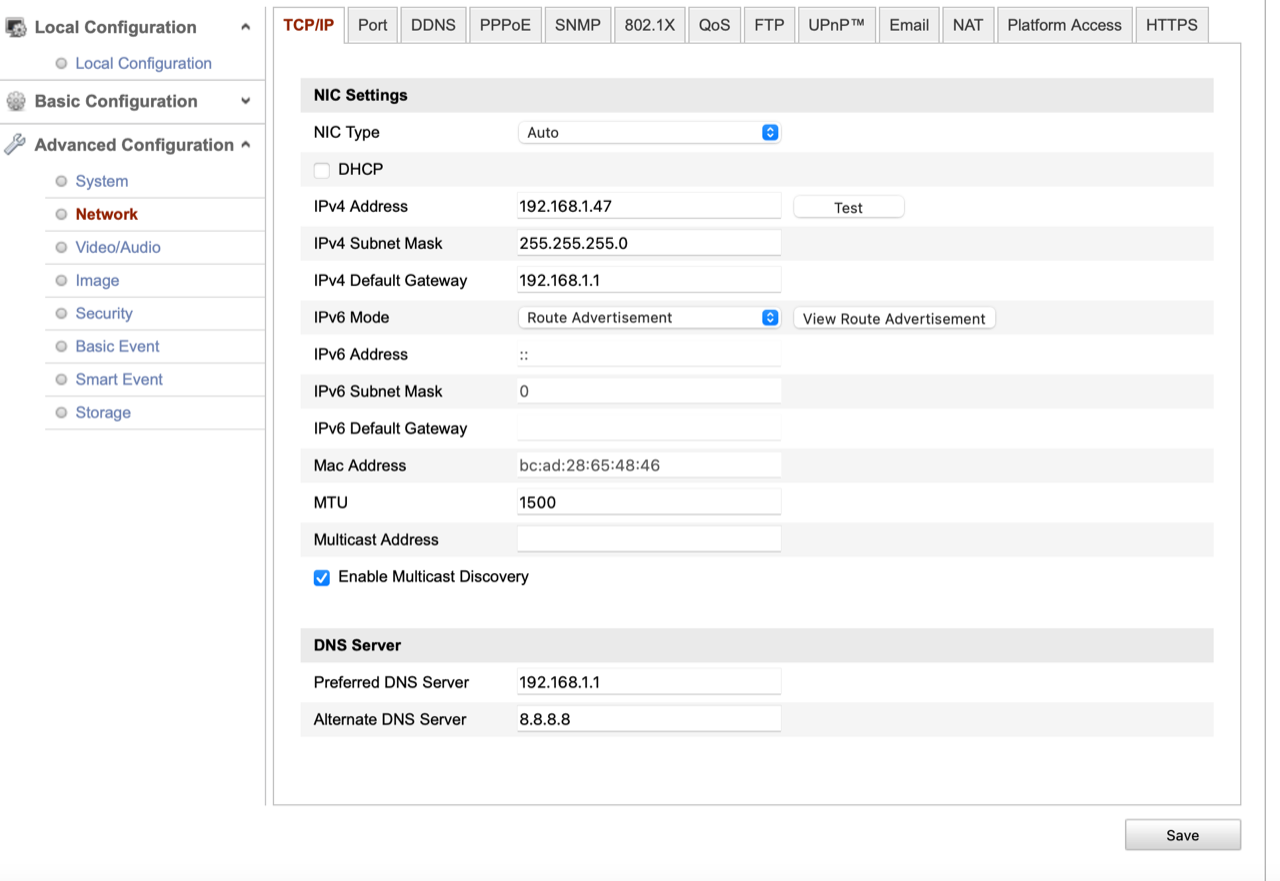Click the IPv6 Default Gateway field
Viewport: 1280px width, 881px height.
tap(648, 428)
